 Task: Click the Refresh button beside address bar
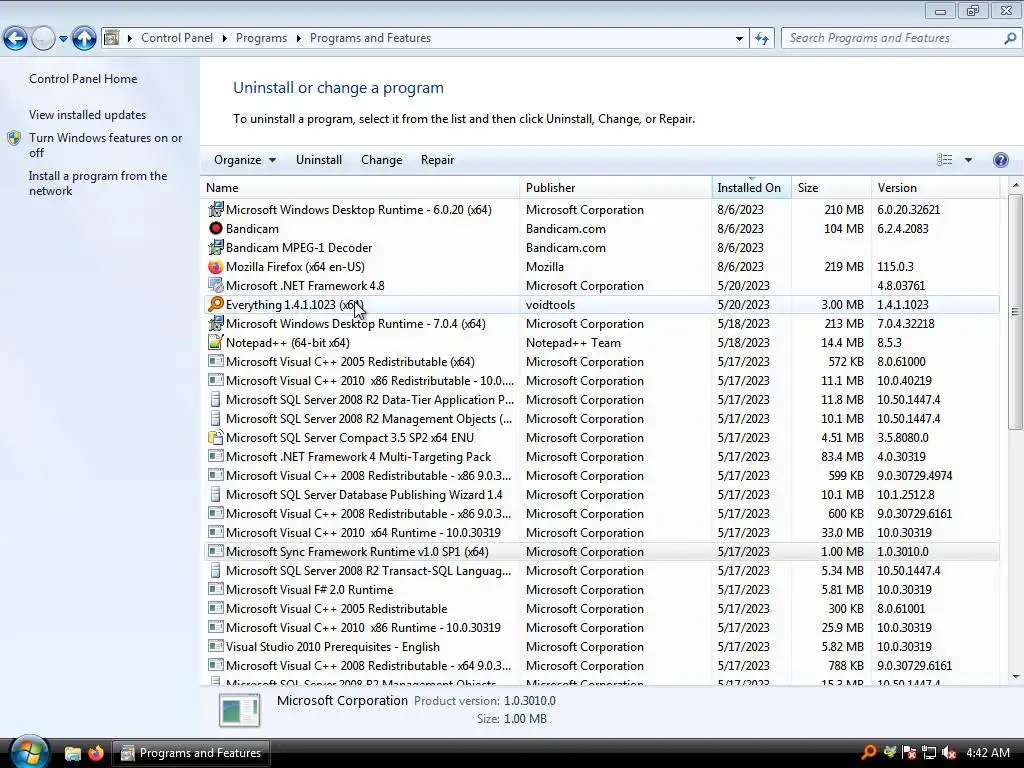pos(762,39)
